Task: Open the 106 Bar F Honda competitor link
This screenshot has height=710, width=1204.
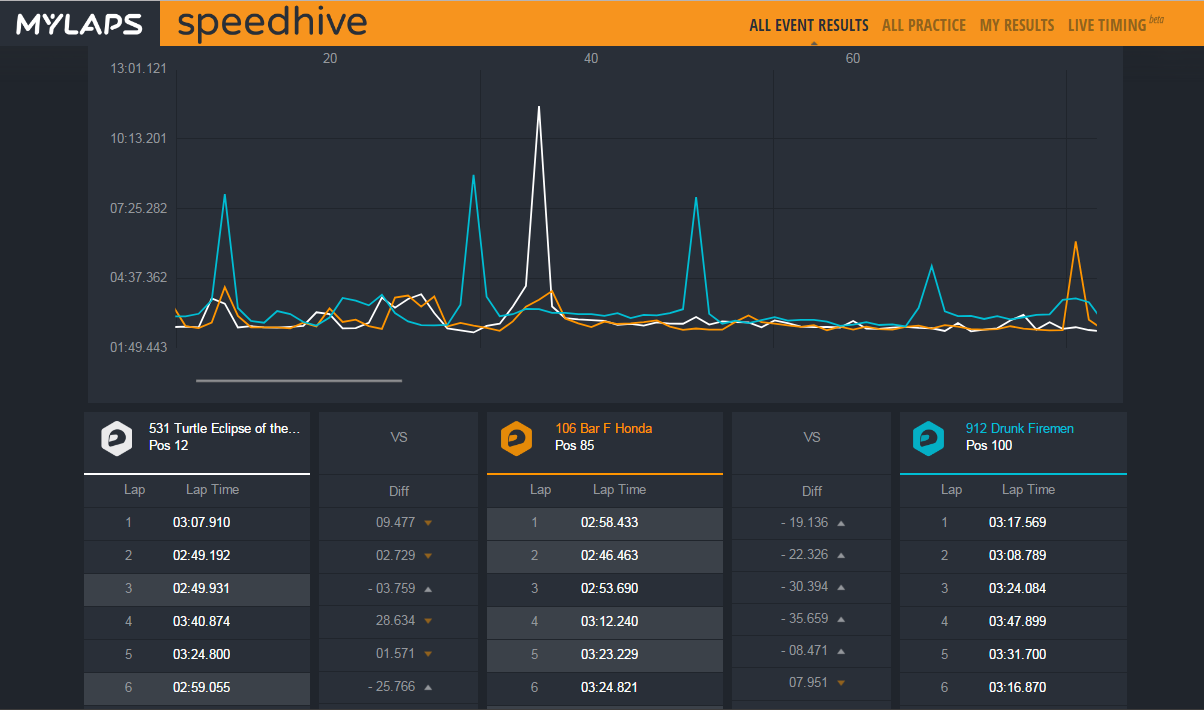Action: point(603,428)
